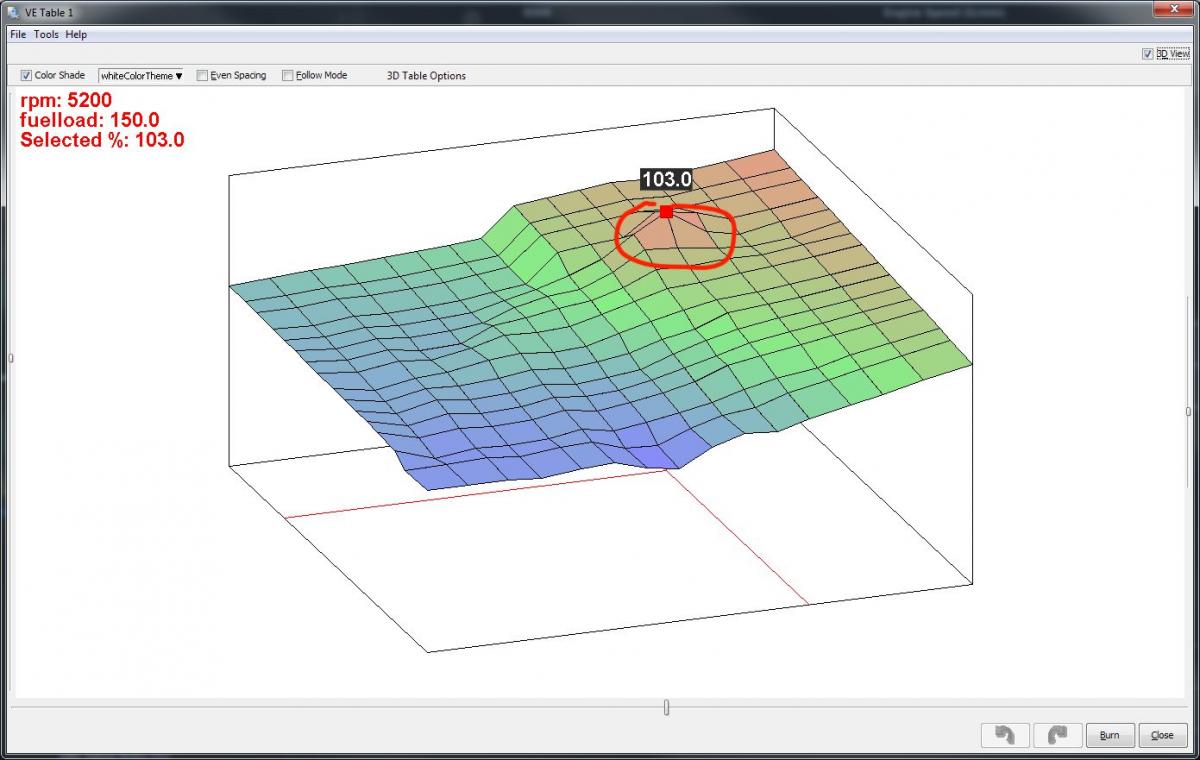Image resolution: width=1200 pixels, height=760 pixels.
Task: Open the whiteColorTheme dropdown
Action: pyautogui.click(x=141, y=76)
